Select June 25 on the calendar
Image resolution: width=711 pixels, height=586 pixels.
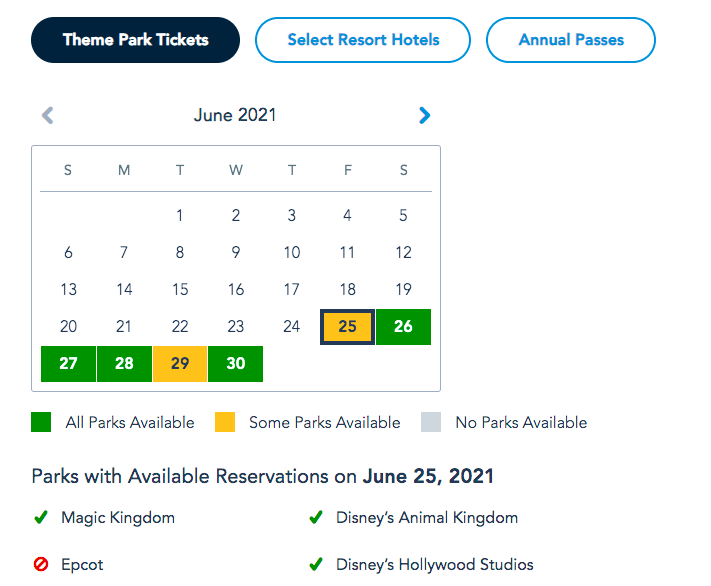[x=347, y=327]
